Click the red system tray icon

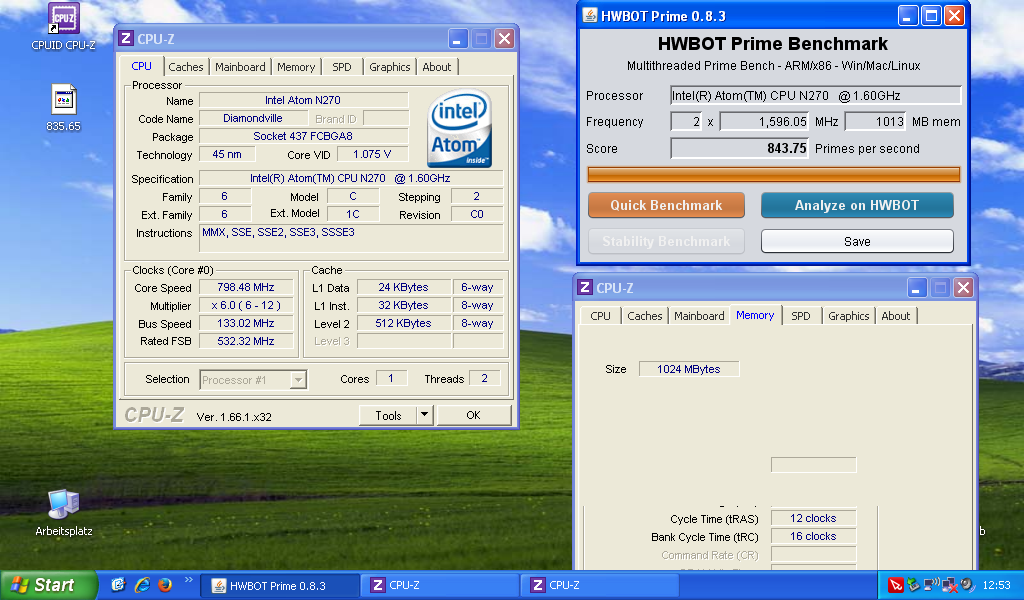coord(895,585)
